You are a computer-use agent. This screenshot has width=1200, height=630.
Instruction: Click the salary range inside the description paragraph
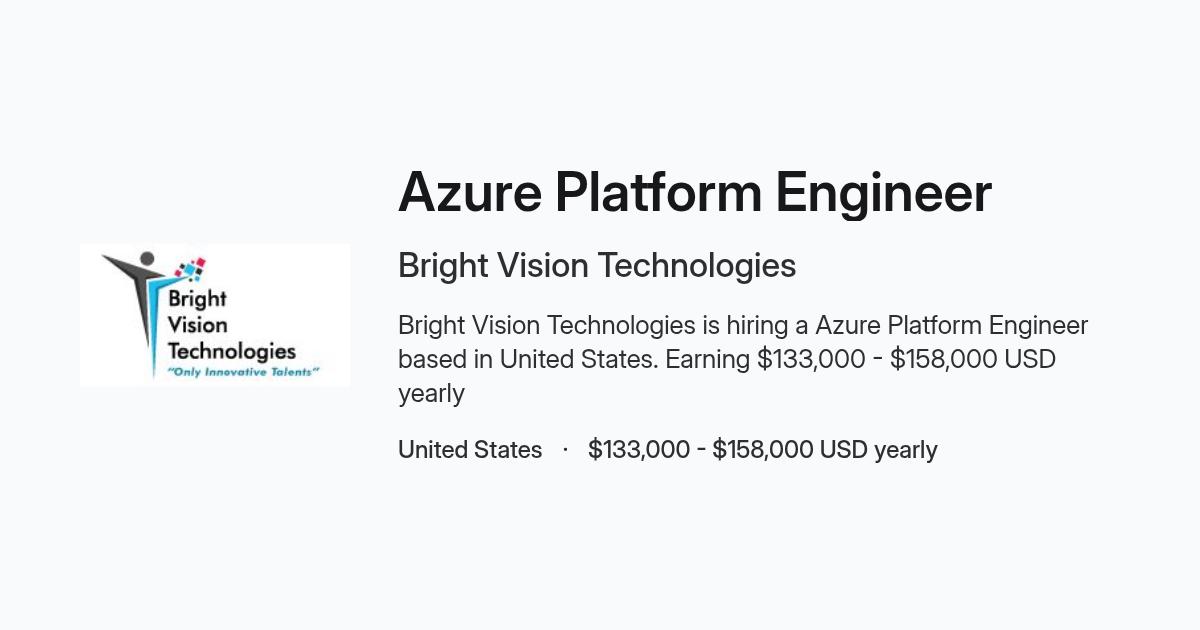[x=906, y=359]
